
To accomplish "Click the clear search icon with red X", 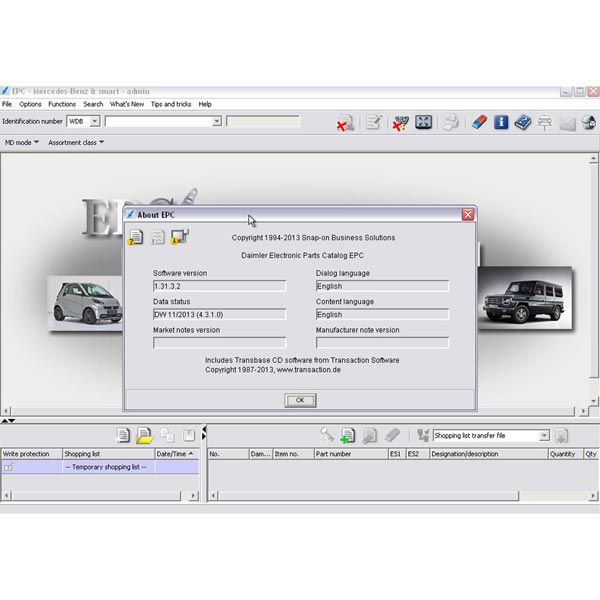I will point(346,123).
